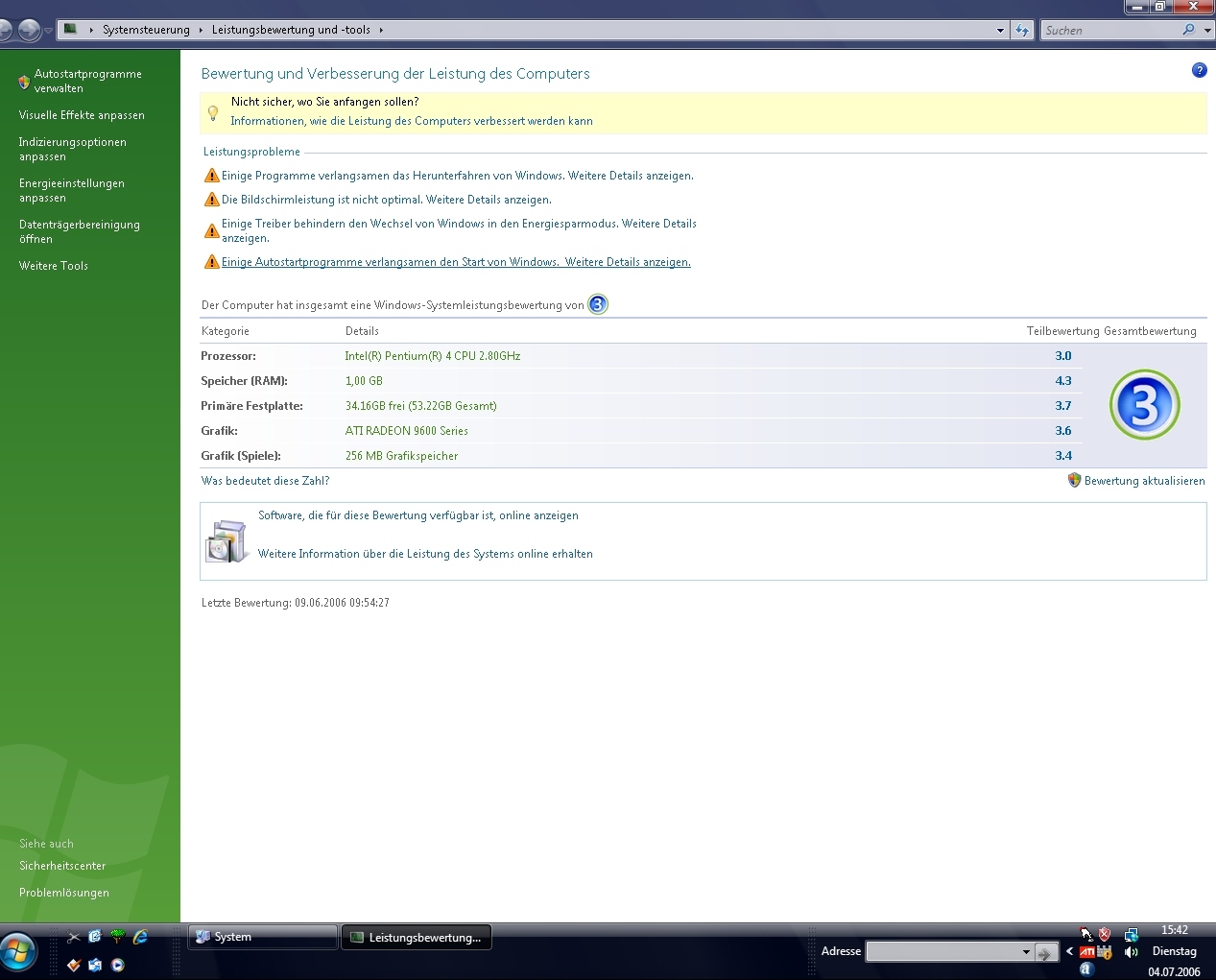The height and width of the screenshot is (980, 1216).
Task: Click the penguin-like tray icon
Action: [x=1086, y=934]
